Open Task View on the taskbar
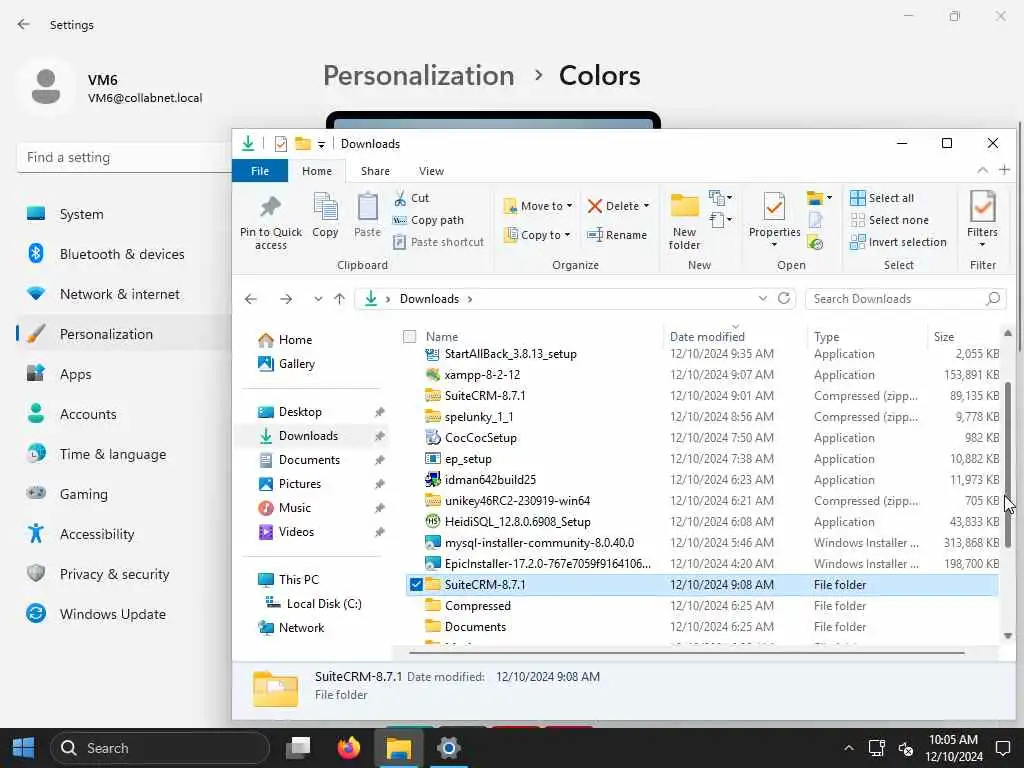Viewport: 1024px width, 768px height. (x=298, y=748)
